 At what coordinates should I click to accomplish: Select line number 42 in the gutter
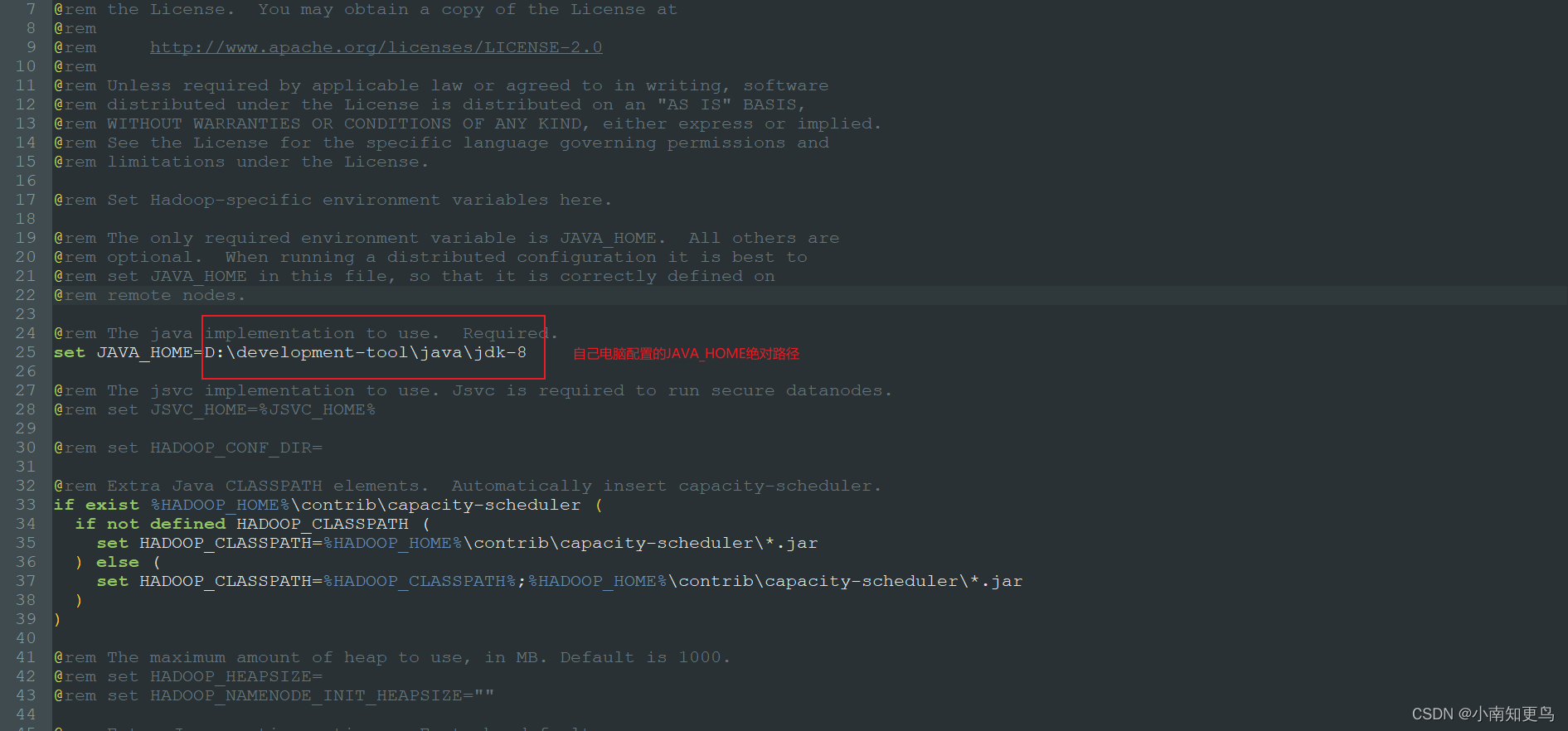coord(26,676)
